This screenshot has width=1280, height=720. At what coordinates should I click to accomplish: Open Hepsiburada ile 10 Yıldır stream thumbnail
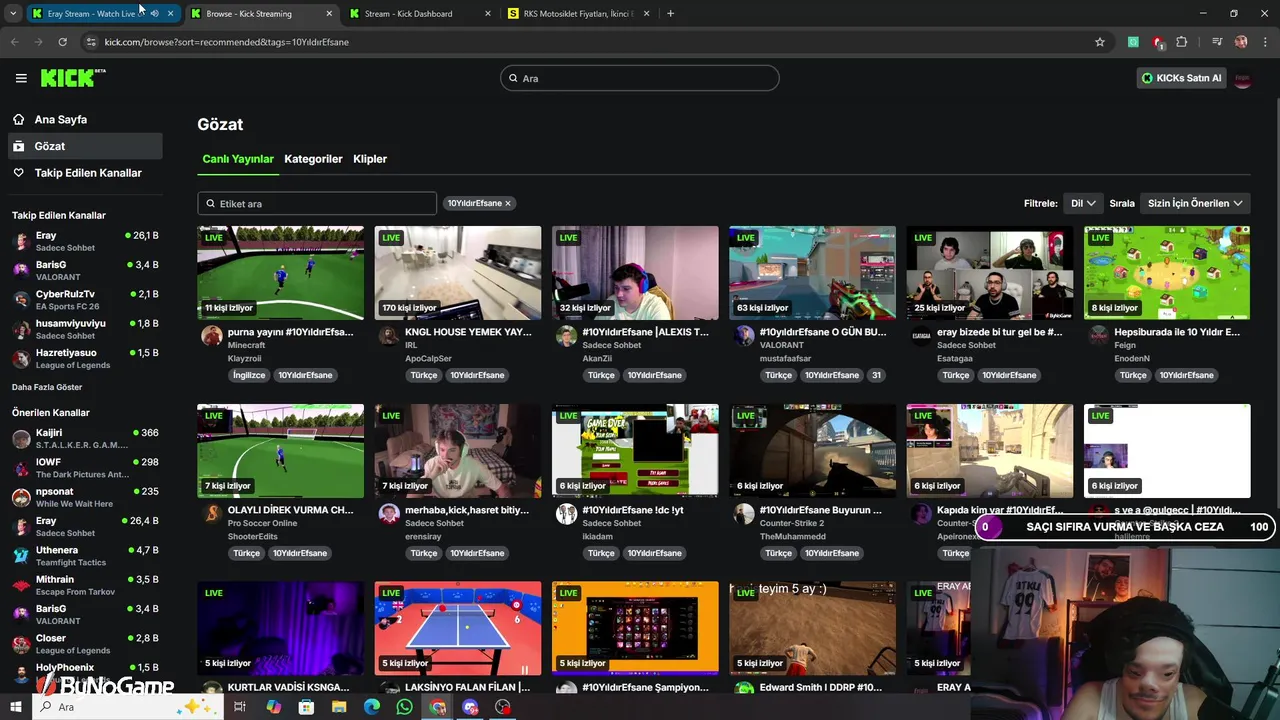click(x=1167, y=273)
